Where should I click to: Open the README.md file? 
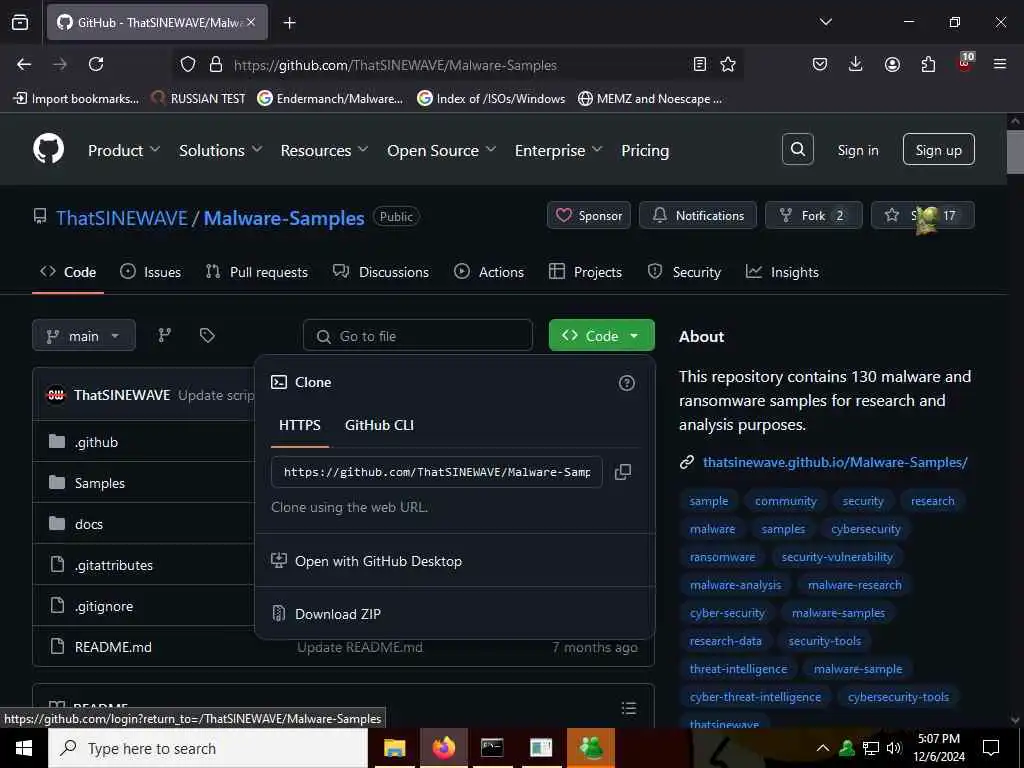(x=113, y=647)
